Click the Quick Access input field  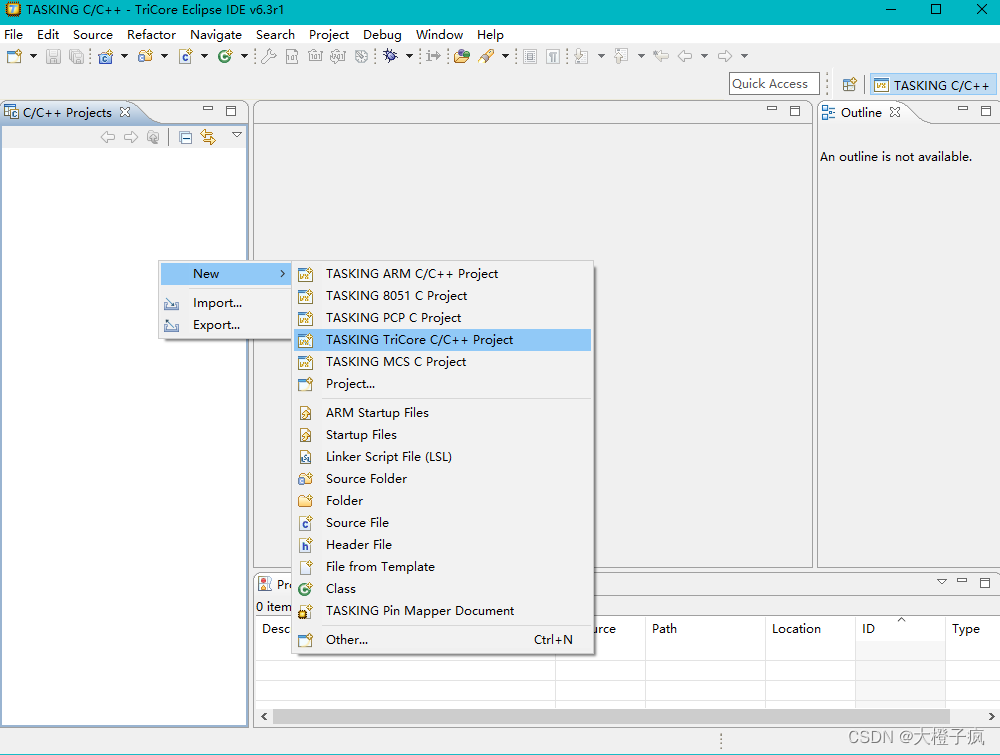[774, 84]
